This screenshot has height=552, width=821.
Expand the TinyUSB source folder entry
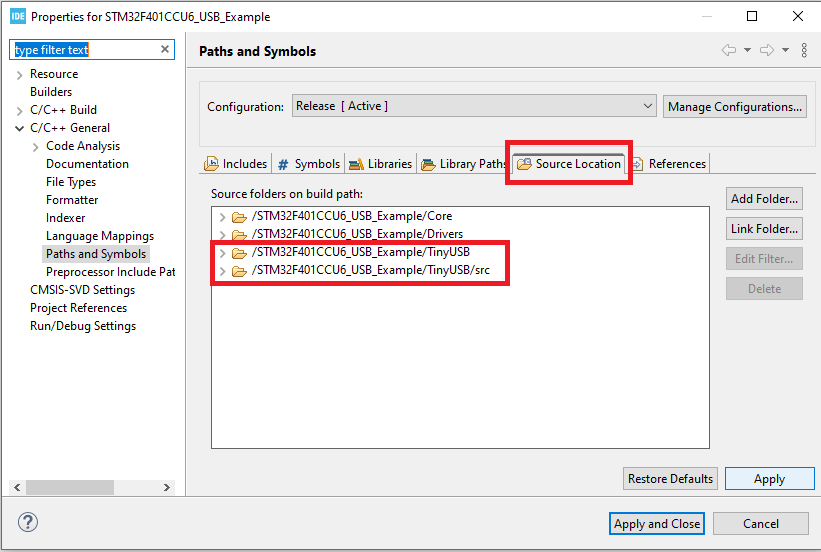point(222,253)
